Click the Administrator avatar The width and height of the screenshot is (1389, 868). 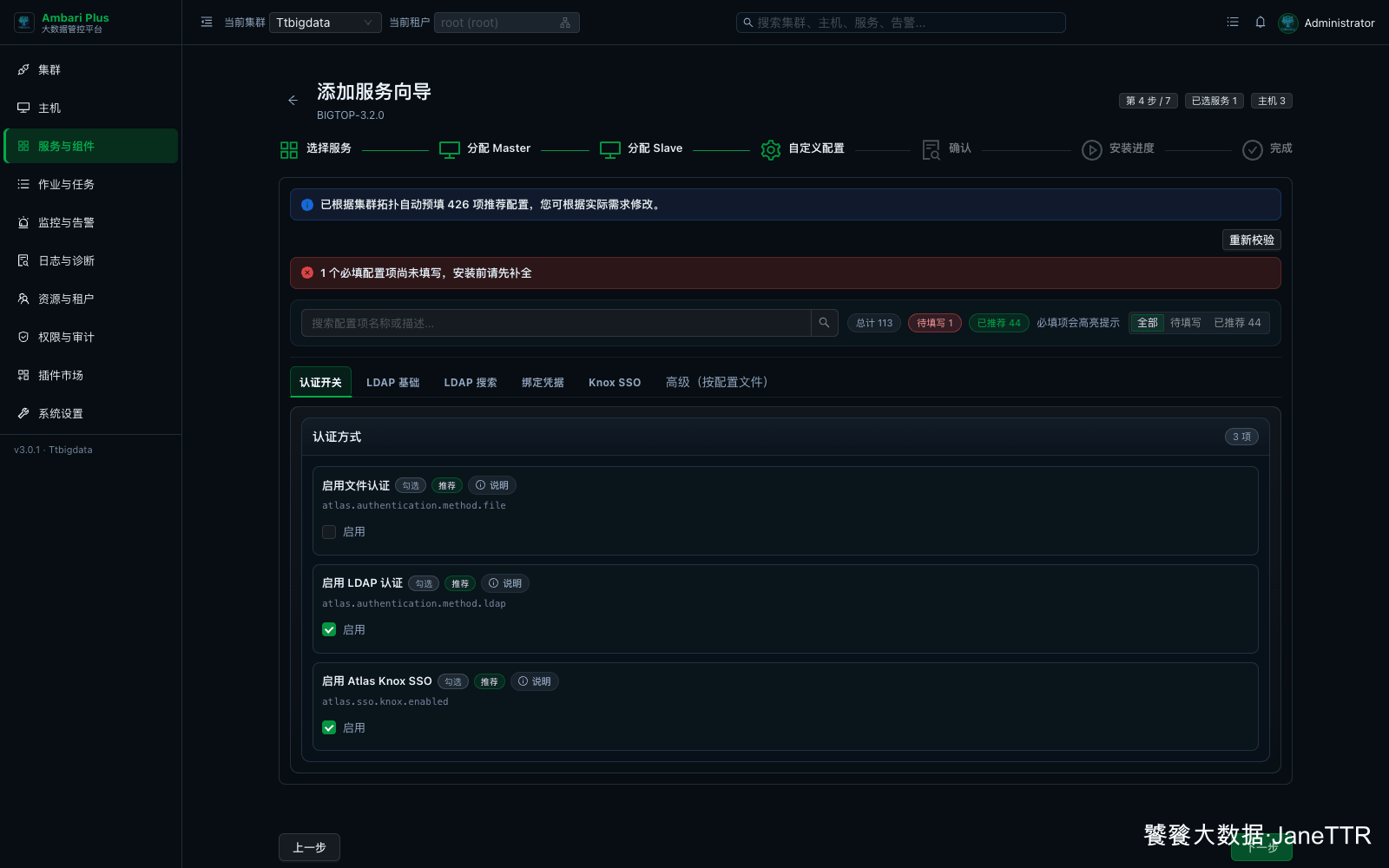click(1288, 23)
